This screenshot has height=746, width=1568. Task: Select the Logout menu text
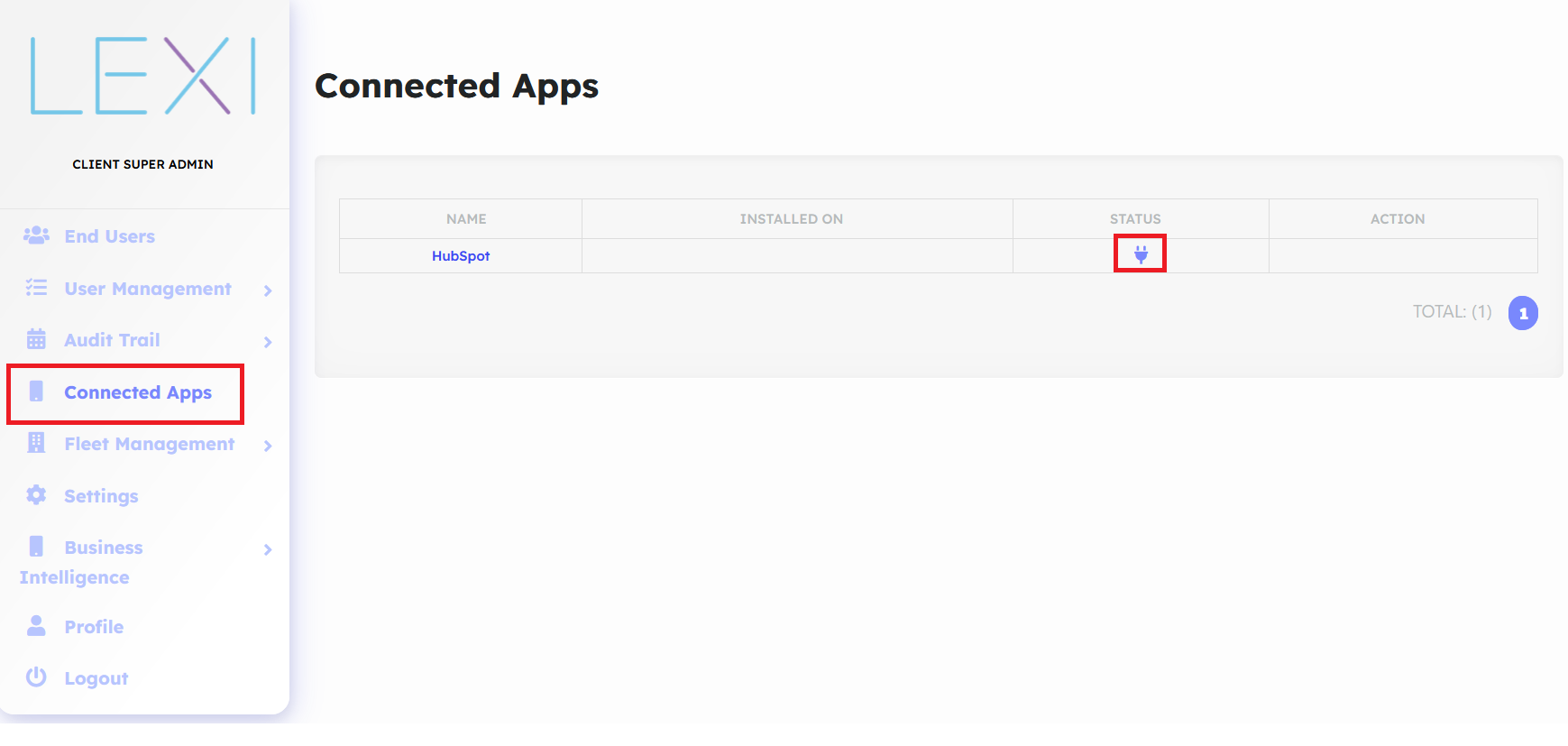[x=96, y=678]
